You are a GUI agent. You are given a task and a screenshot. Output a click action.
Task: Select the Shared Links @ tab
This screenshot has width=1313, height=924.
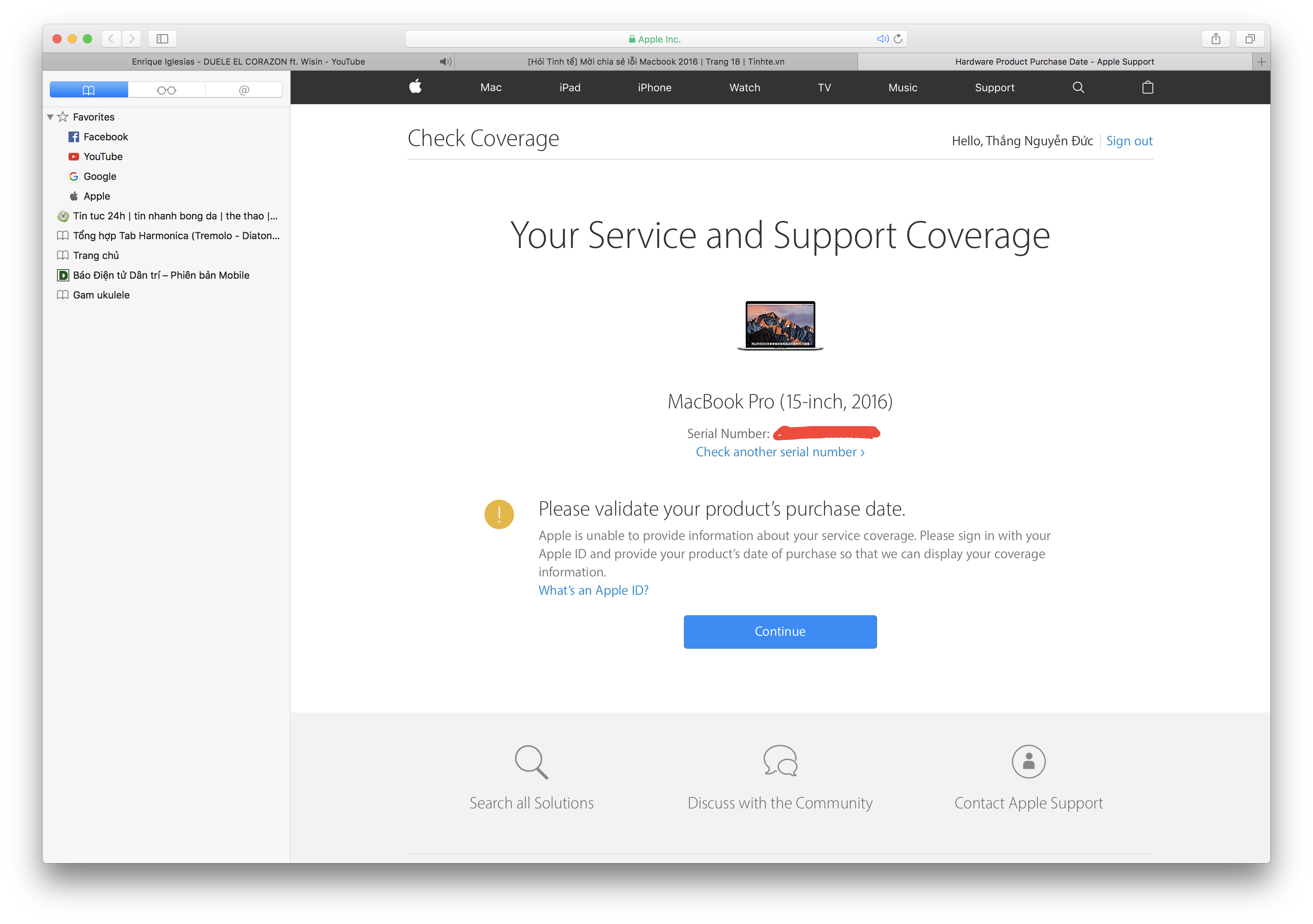[x=244, y=90]
